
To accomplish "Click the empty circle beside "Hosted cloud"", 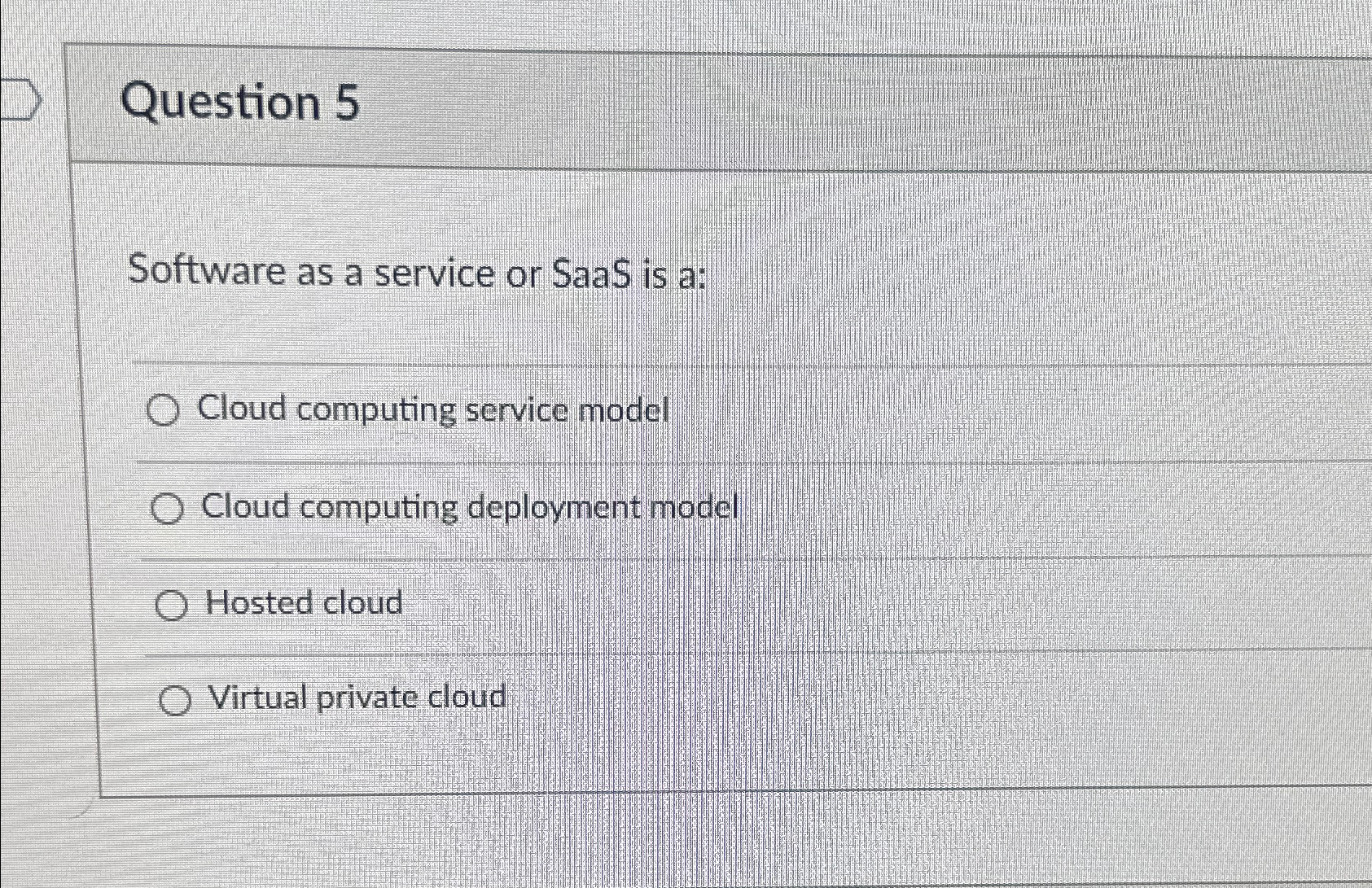I will pyautogui.click(x=171, y=605).
